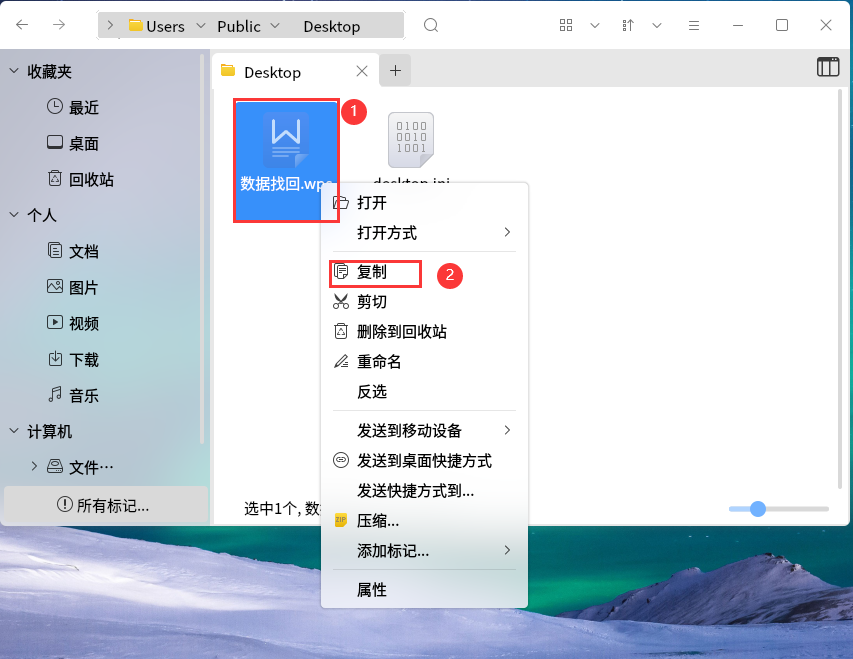Collapse the 收藏夹 section

(x=14, y=71)
